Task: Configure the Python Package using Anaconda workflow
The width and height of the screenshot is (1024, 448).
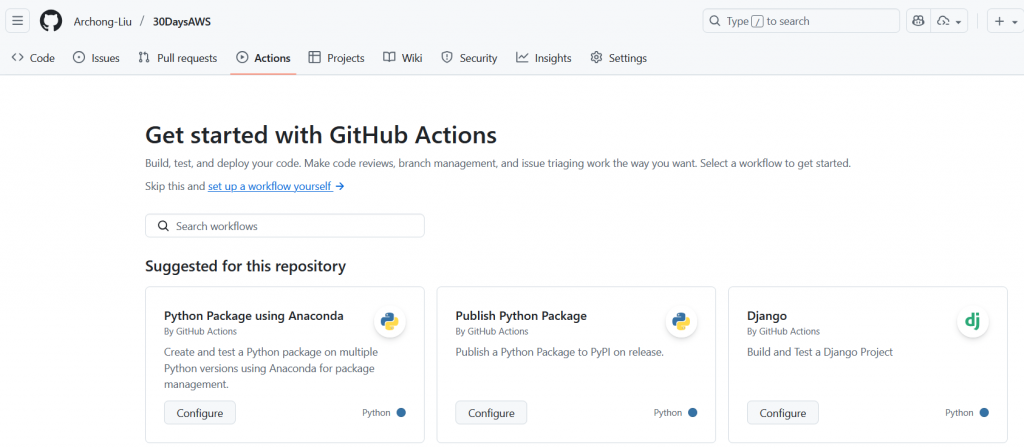Action: click(200, 413)
